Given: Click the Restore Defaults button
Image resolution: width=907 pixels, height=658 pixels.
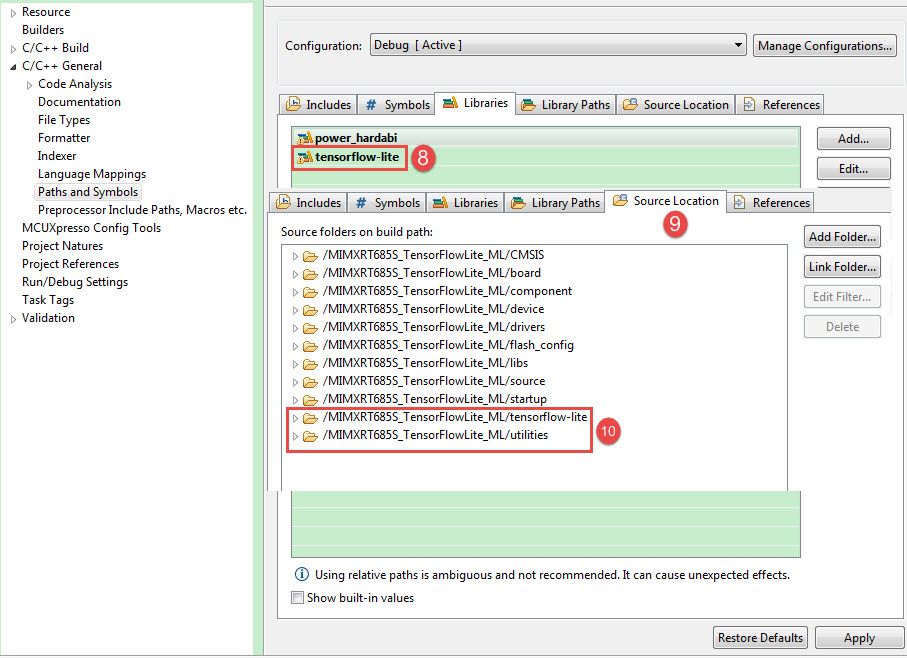Looking at the screenshot, I should (x=760, y=638).
